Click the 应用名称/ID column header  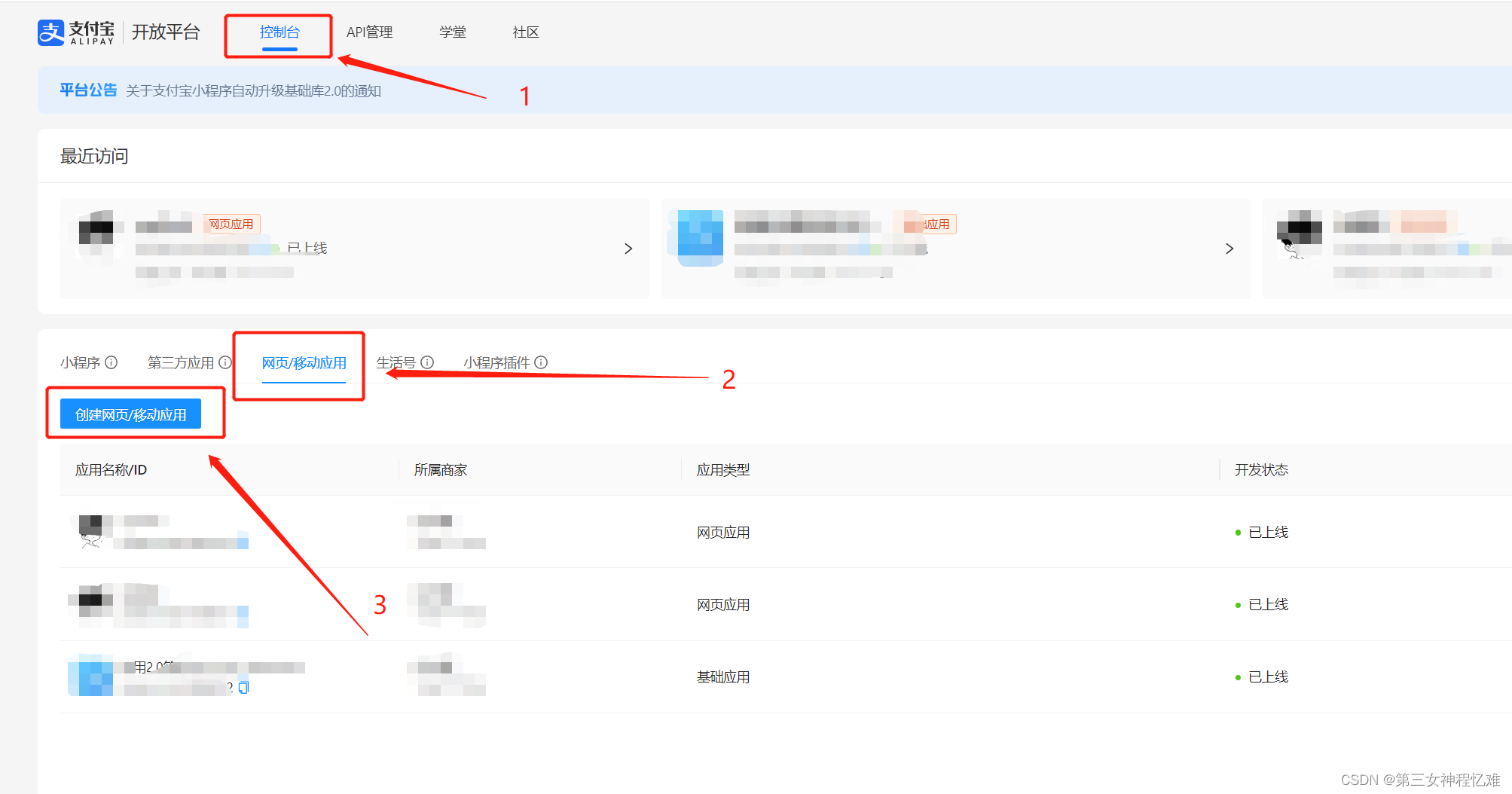[x=111, y=470]
